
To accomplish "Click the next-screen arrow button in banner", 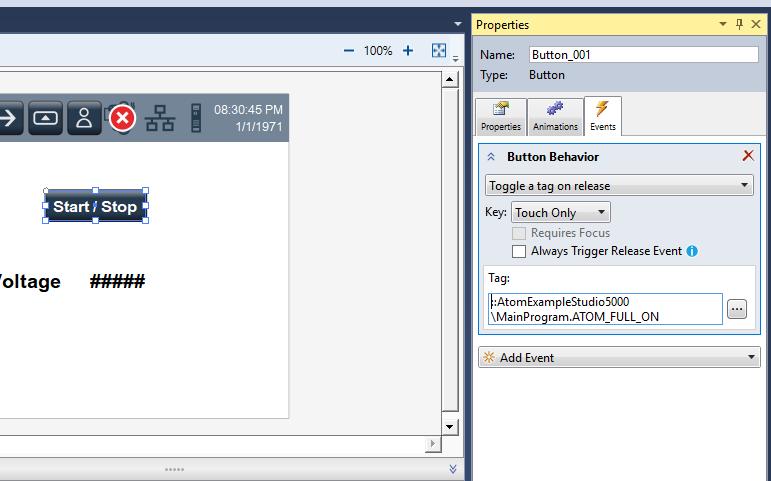I will 10,118.
